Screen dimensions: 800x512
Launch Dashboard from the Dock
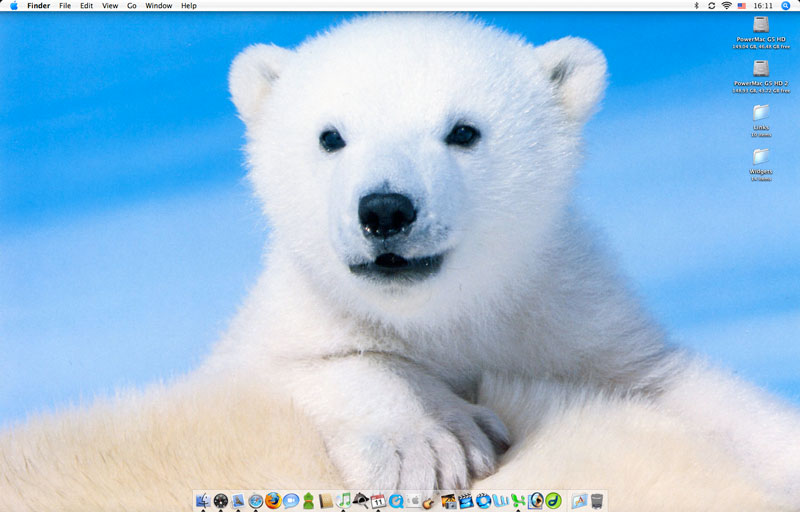pos(221,500)
